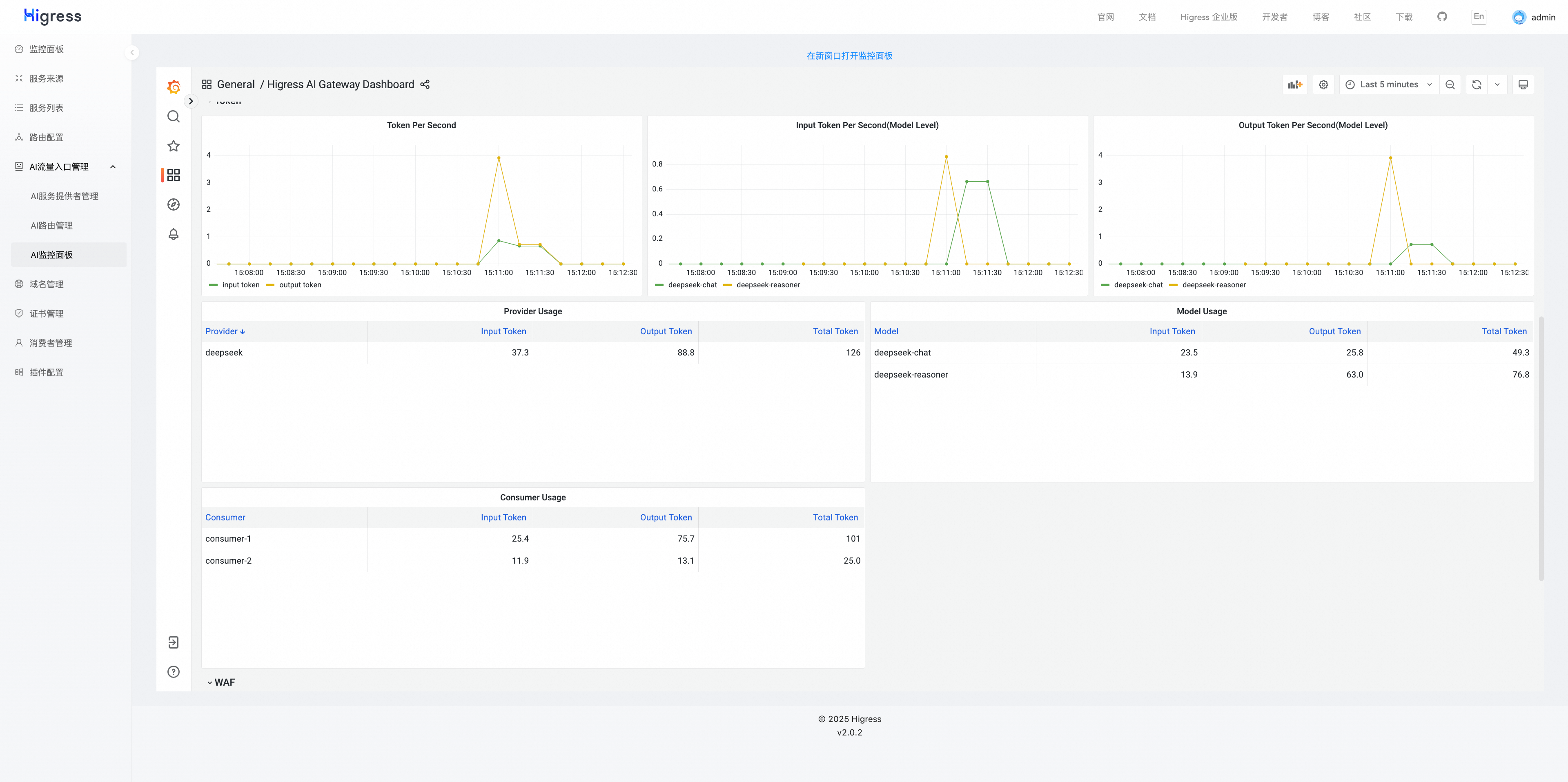Toggle the input token legend series
Screen dimensions: 1568x782
click(x=240, y=285)
